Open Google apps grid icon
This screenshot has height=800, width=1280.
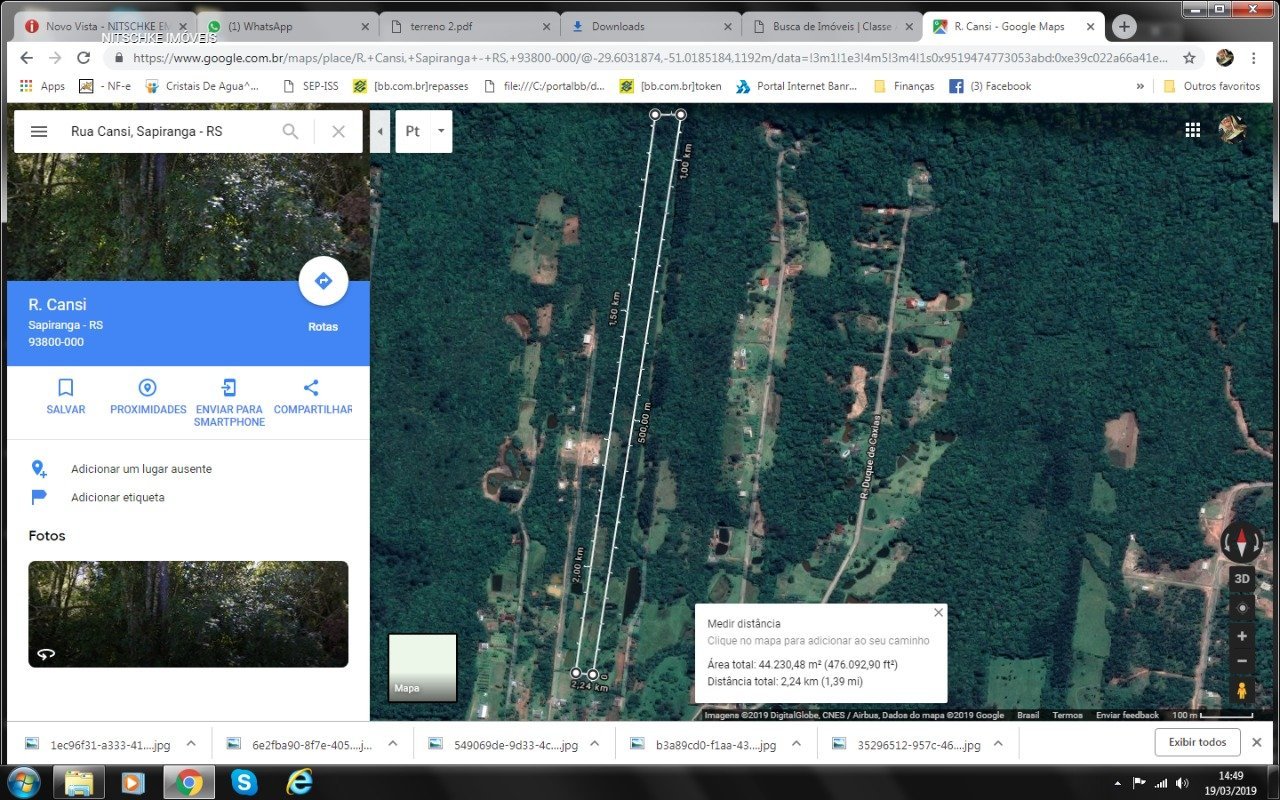pos(1192,130)
